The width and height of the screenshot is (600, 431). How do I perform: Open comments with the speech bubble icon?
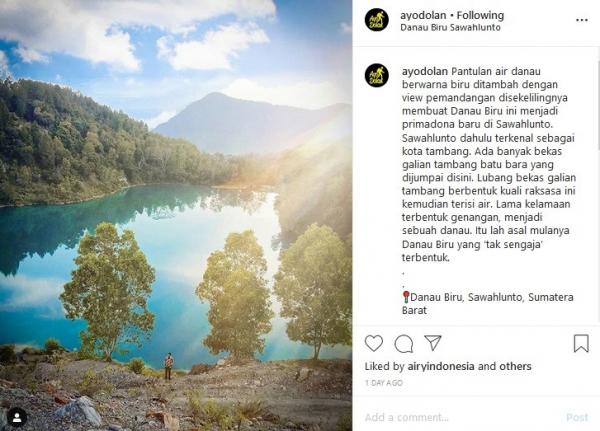403,343
